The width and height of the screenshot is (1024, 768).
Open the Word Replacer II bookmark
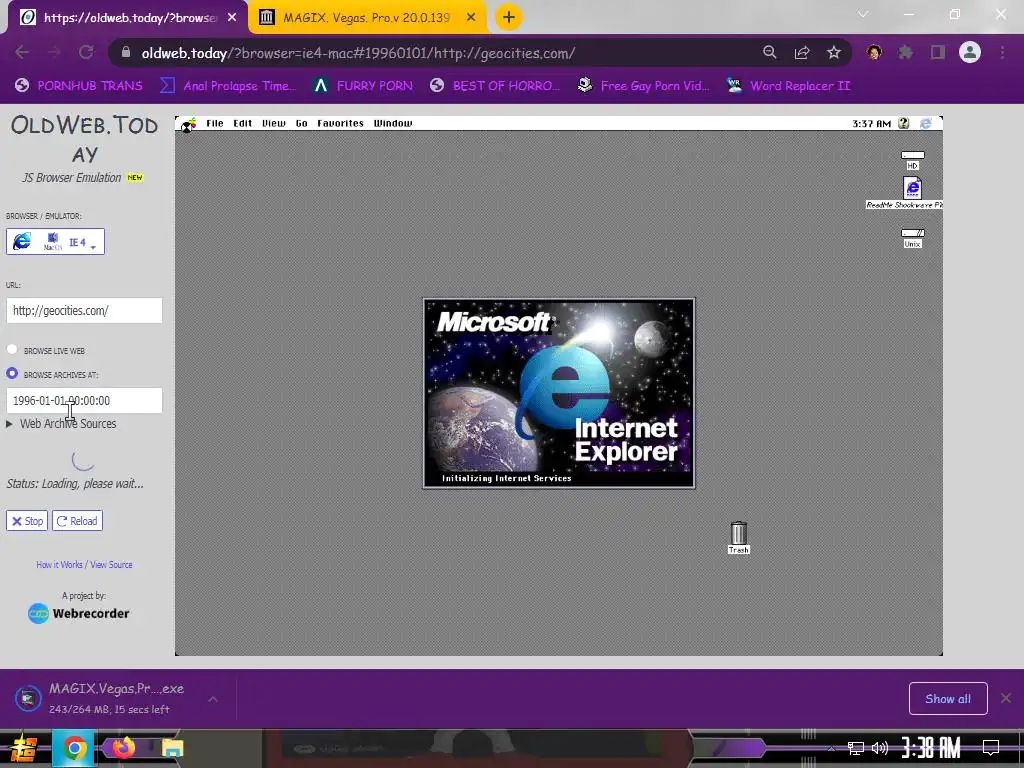(x=789, y=86)
